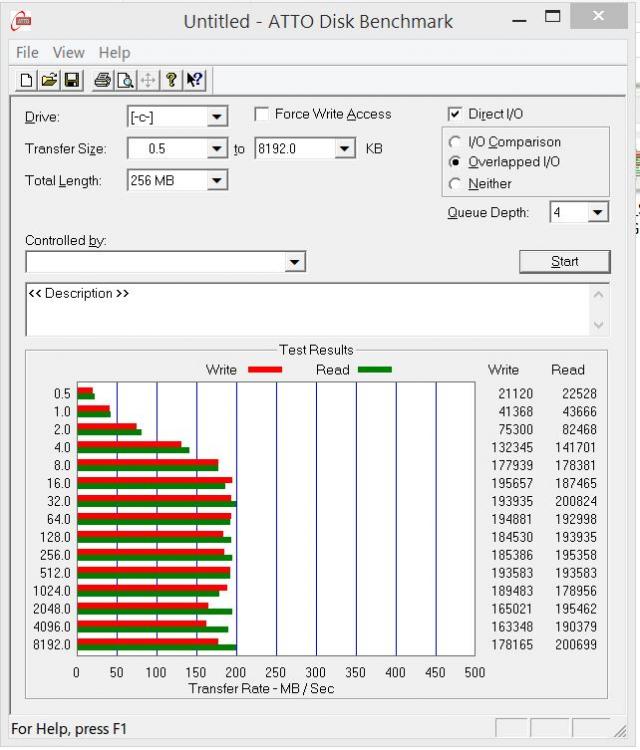This screenshot has width=640, height=750.
Task: Close the ATTO Disk Benchmark window
Action: pyautogui.click(x=598, y=16)
